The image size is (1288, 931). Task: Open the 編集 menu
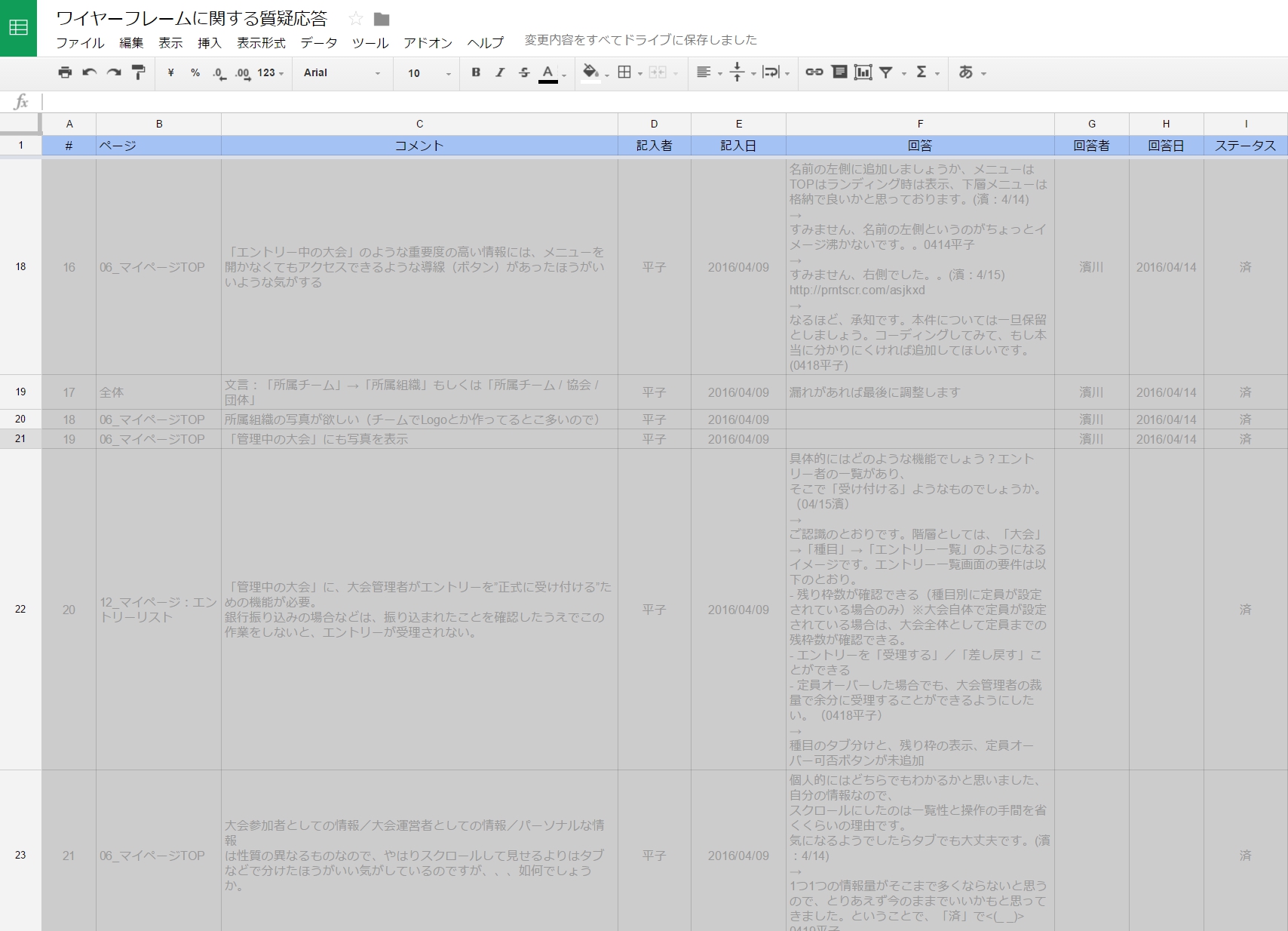tap(131, 43)
